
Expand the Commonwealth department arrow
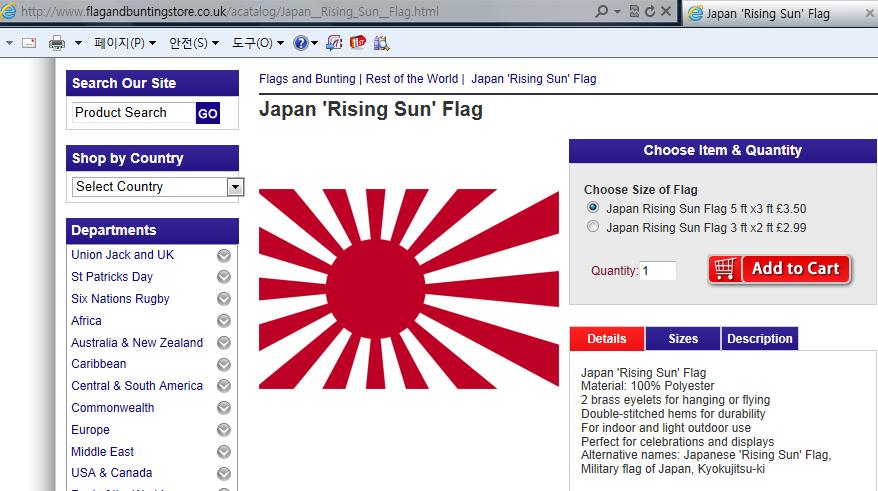pos(224,408)
